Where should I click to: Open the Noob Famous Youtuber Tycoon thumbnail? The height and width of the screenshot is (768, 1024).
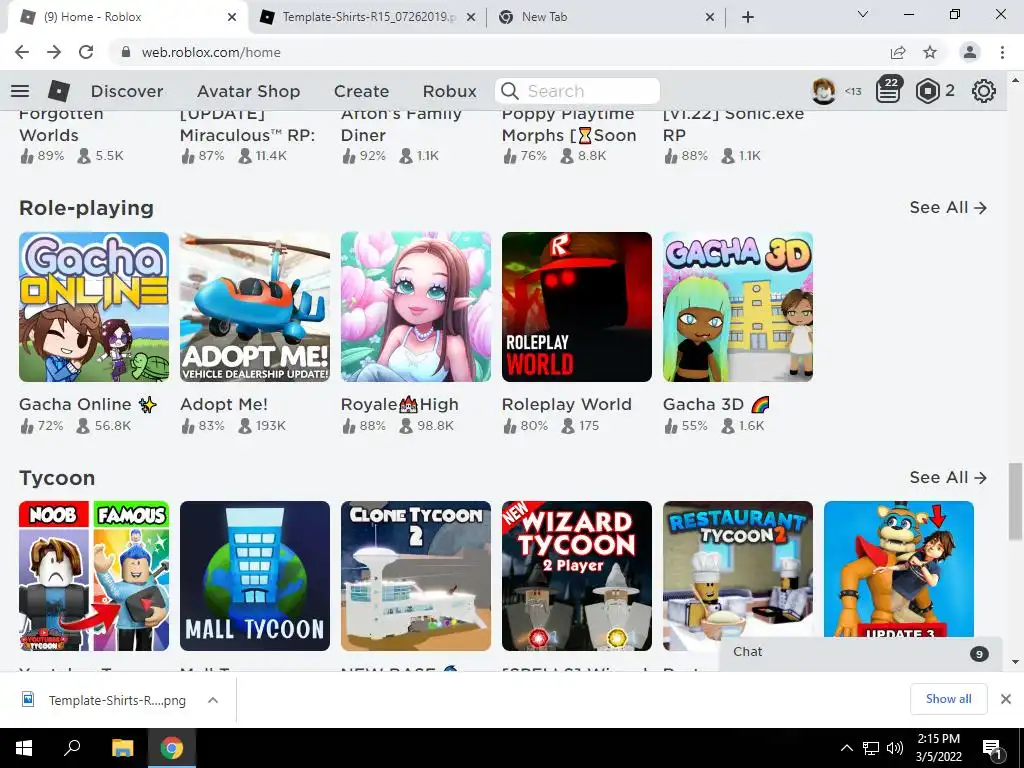click(94, 576)
